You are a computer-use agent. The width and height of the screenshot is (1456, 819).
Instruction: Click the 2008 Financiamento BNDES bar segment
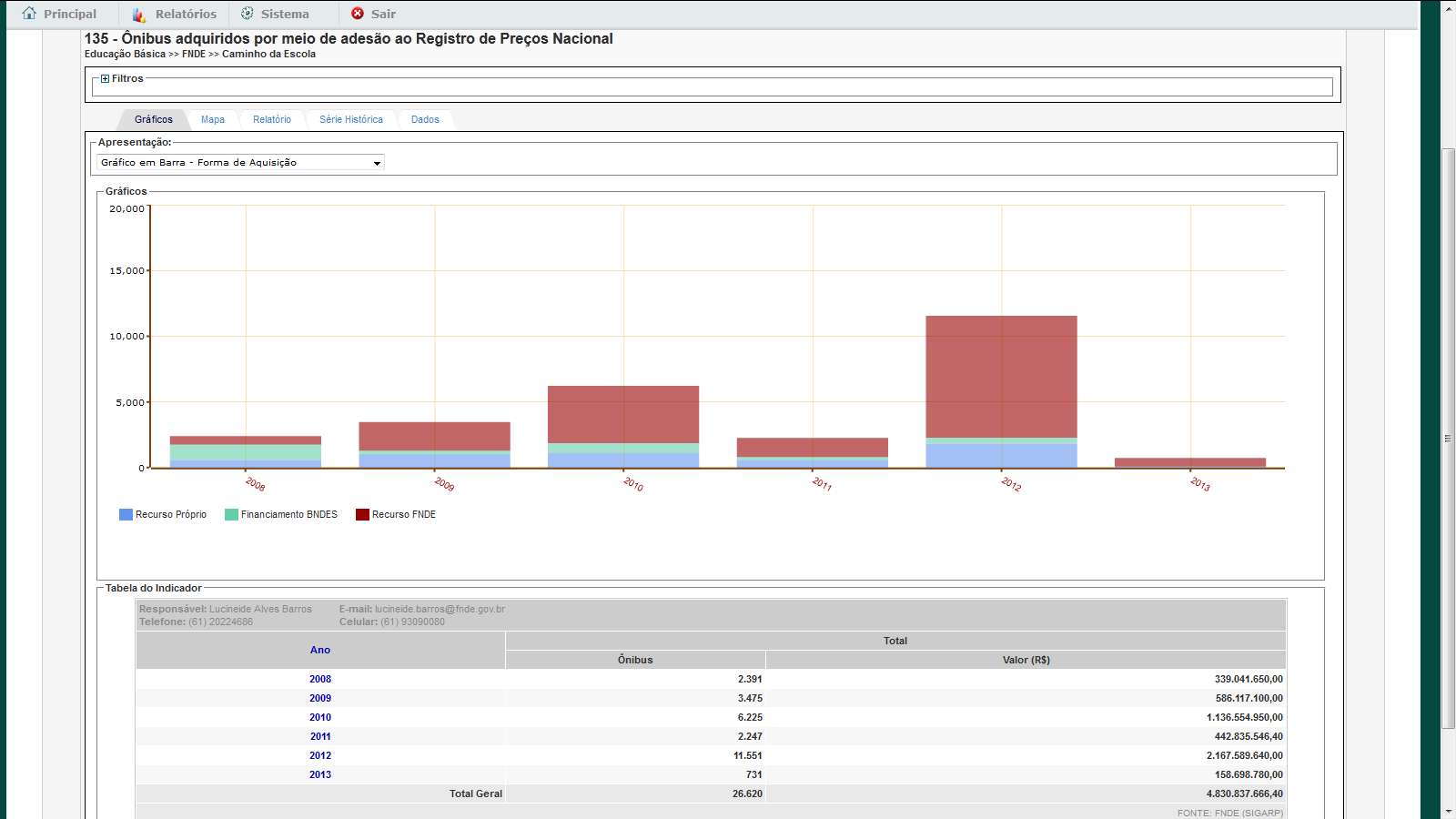(246, 452)
